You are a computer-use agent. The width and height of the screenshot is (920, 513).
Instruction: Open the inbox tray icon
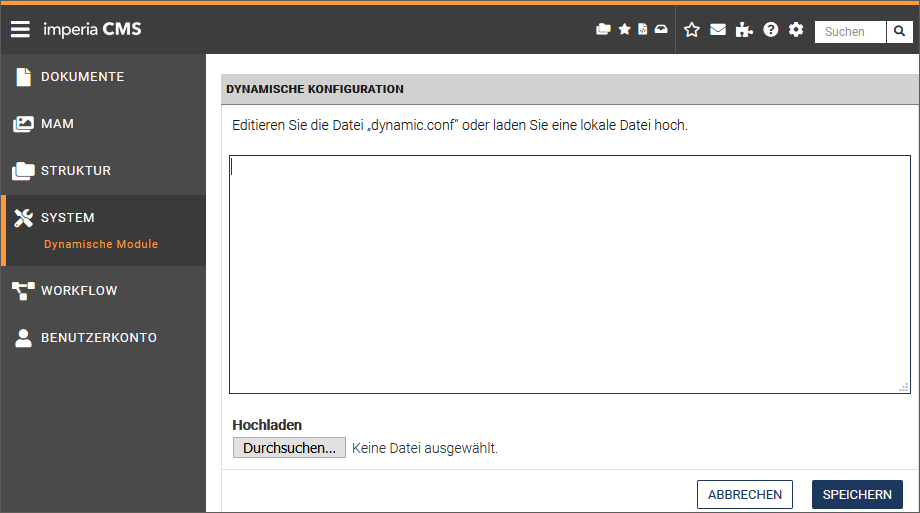661,29
